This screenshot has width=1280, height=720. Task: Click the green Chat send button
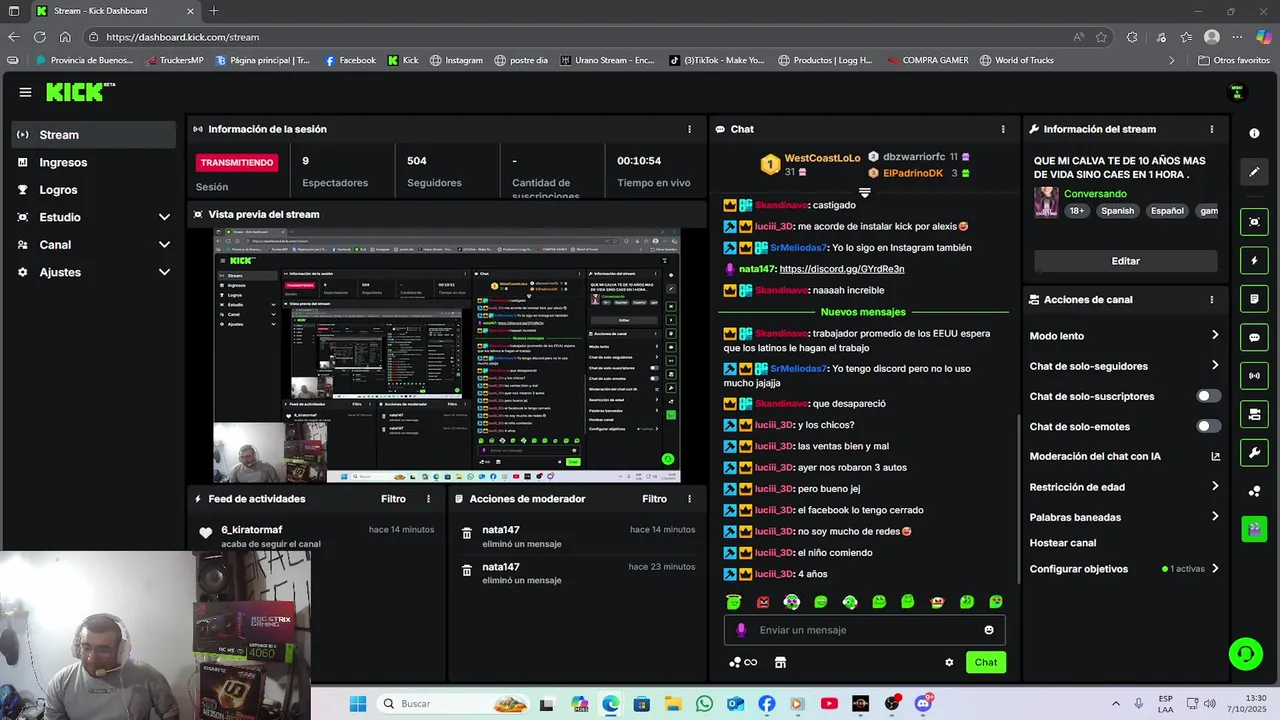click(x=986, y=662)
